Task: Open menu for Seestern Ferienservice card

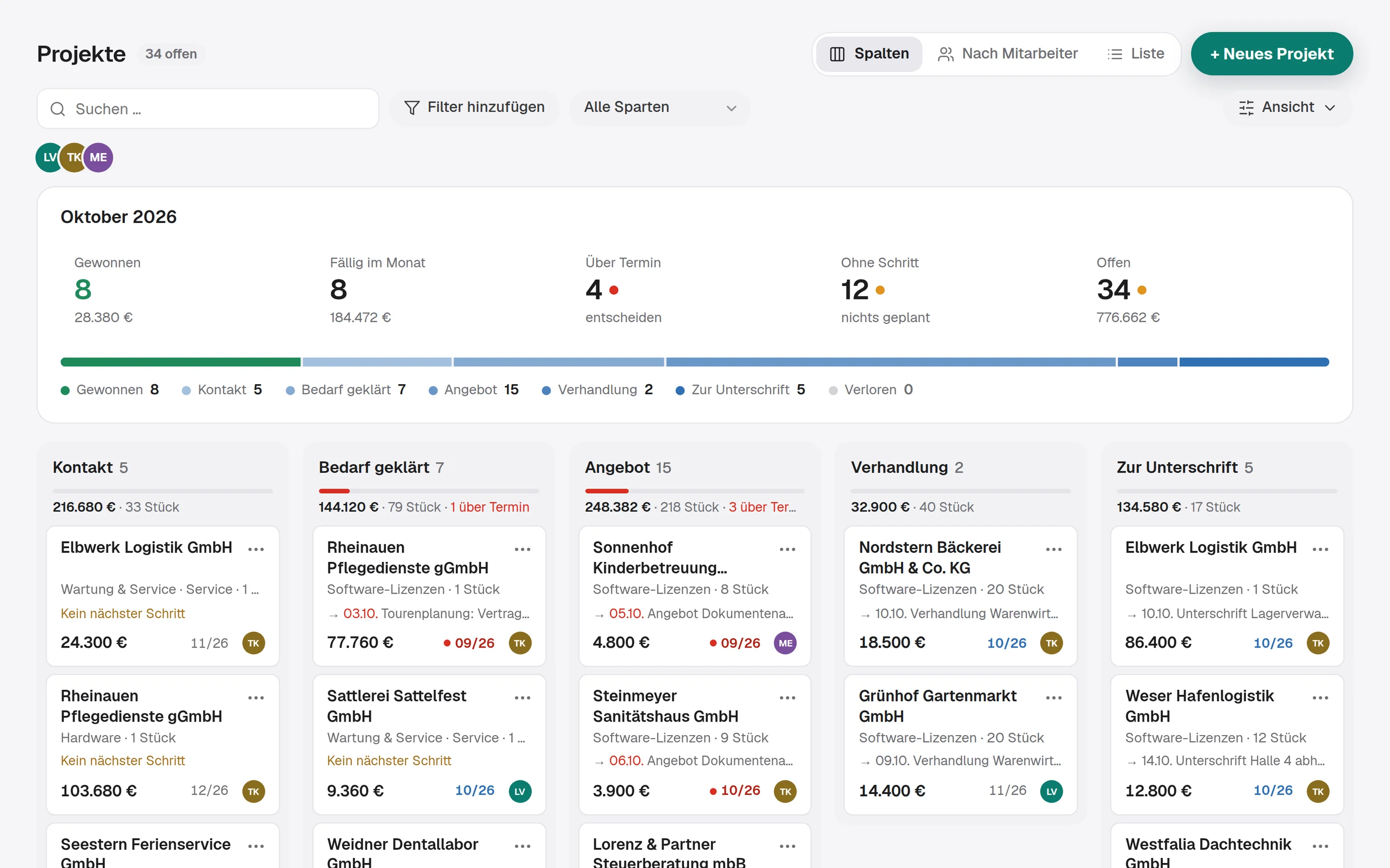Action: [x=256, y=846]
